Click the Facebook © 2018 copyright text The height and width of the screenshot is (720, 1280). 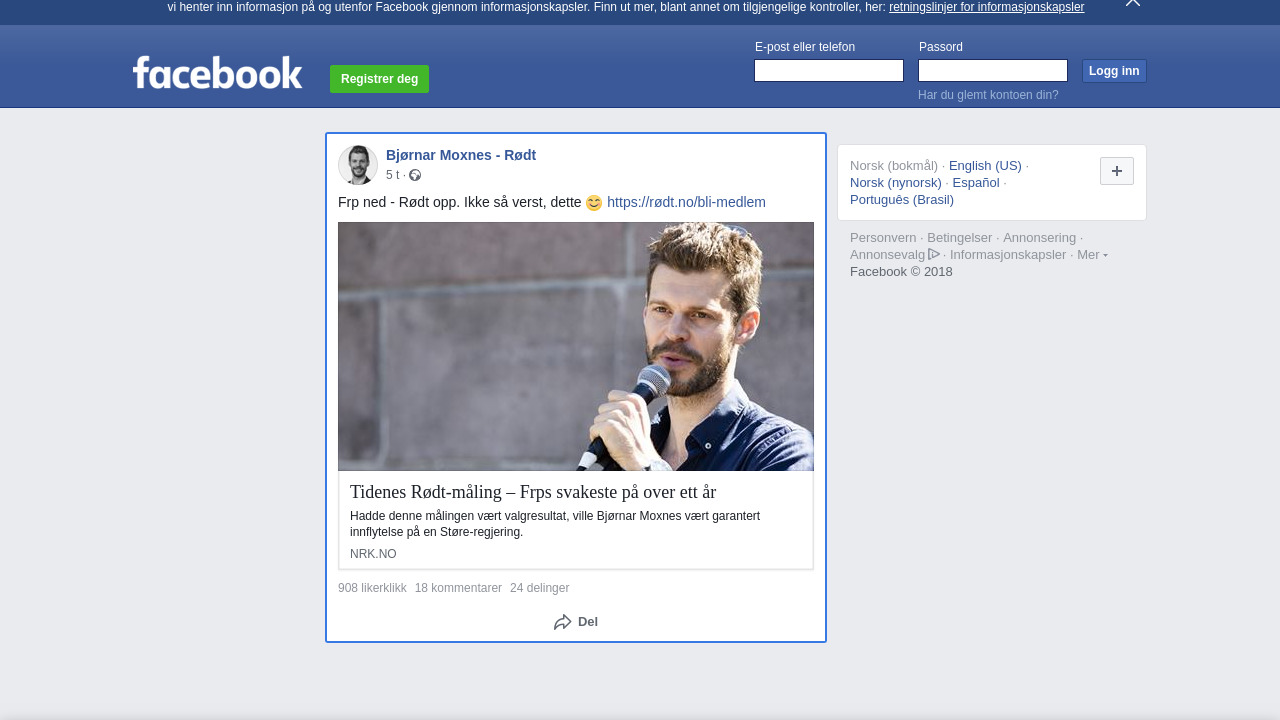(x=901, y=272)
